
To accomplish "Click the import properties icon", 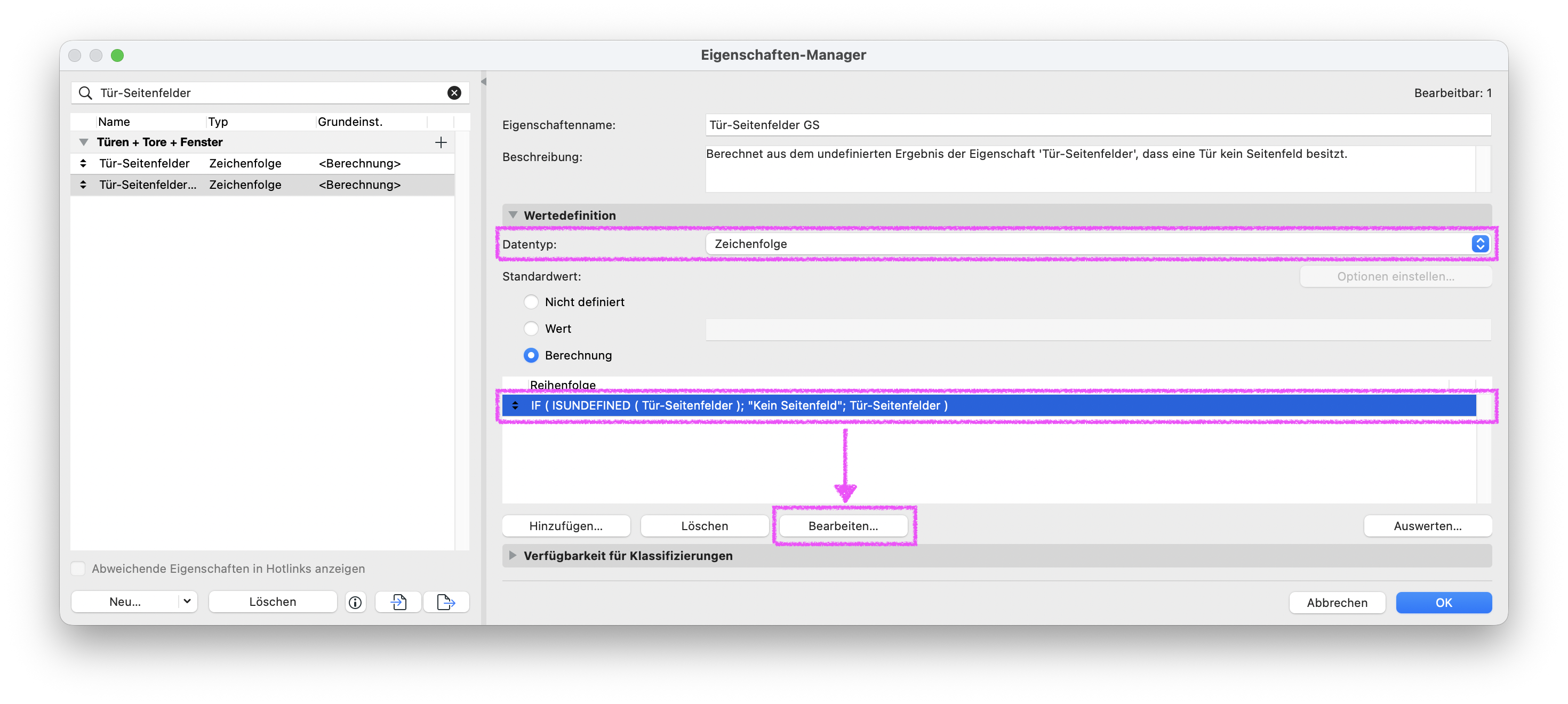I will pyautogui.click(x=398, y=602).
